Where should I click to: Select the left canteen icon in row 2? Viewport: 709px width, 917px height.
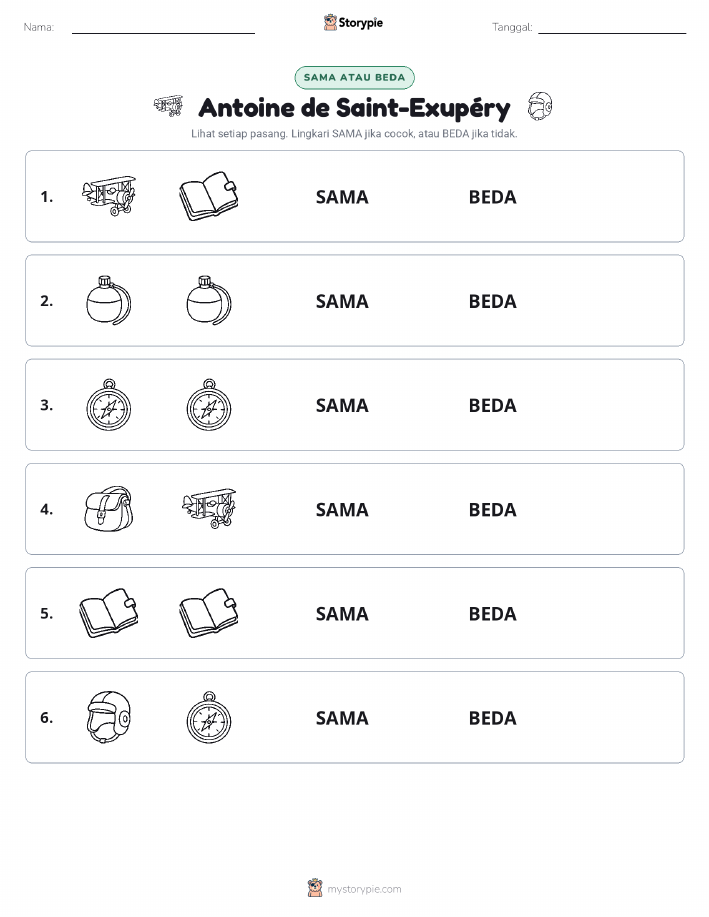(x=109, y=301)
